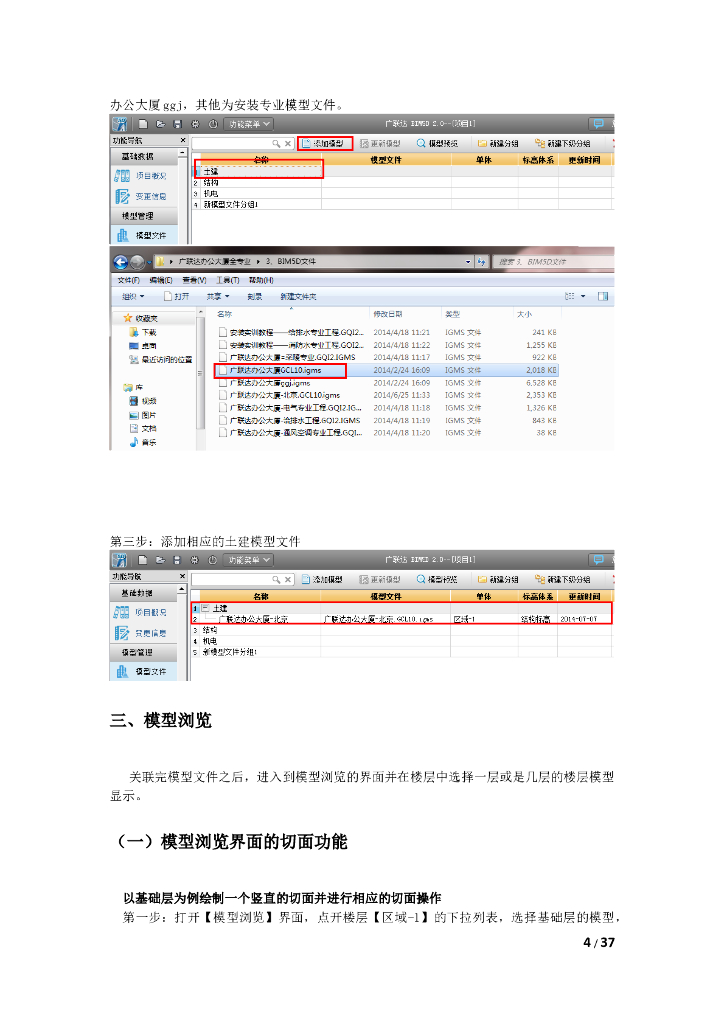Screen dimensions: 724x1024
Task: Open the 查看(V) menu in Explorer
Action: (194, 280)
